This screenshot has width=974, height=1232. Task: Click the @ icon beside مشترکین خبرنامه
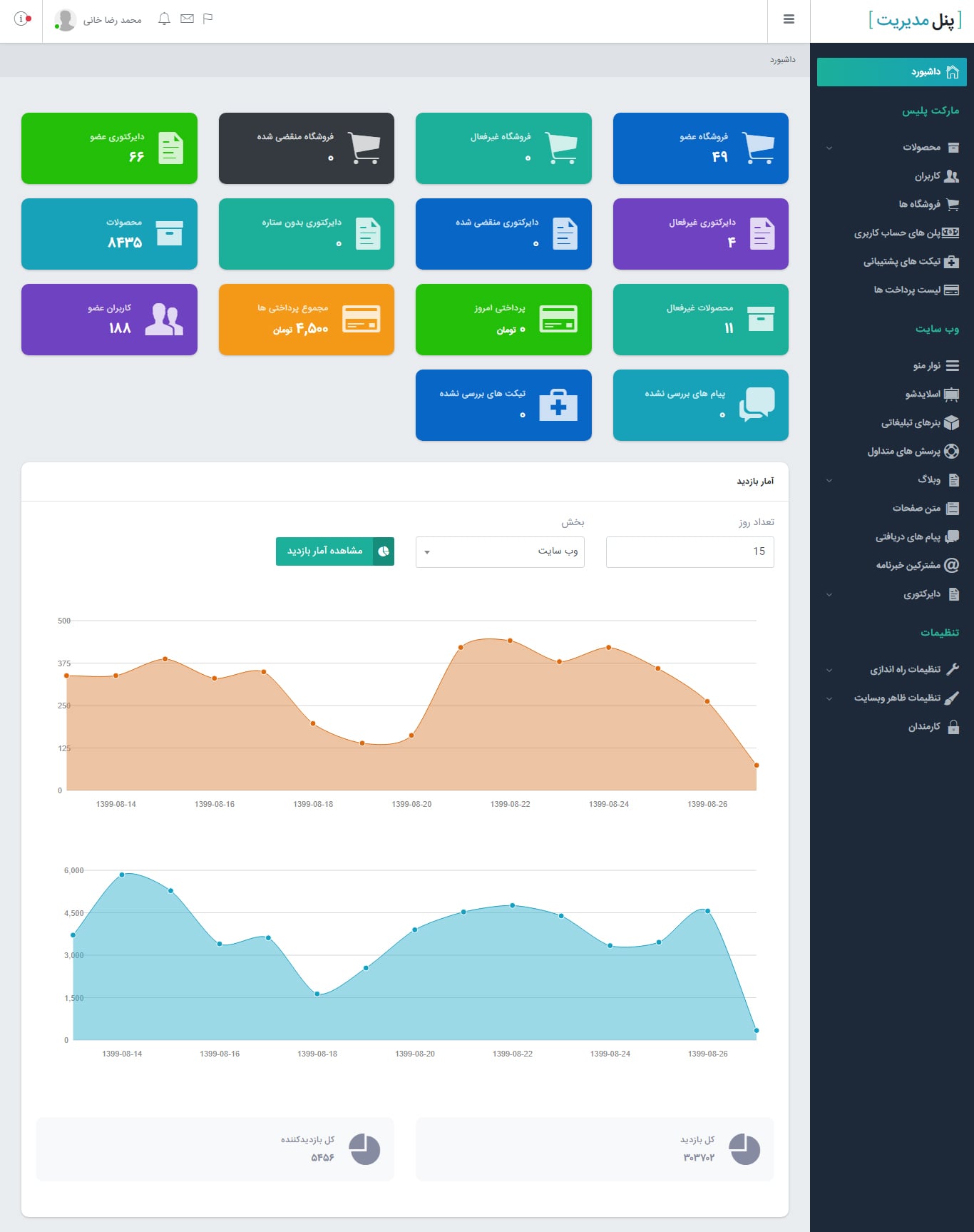tap(951, 566)
